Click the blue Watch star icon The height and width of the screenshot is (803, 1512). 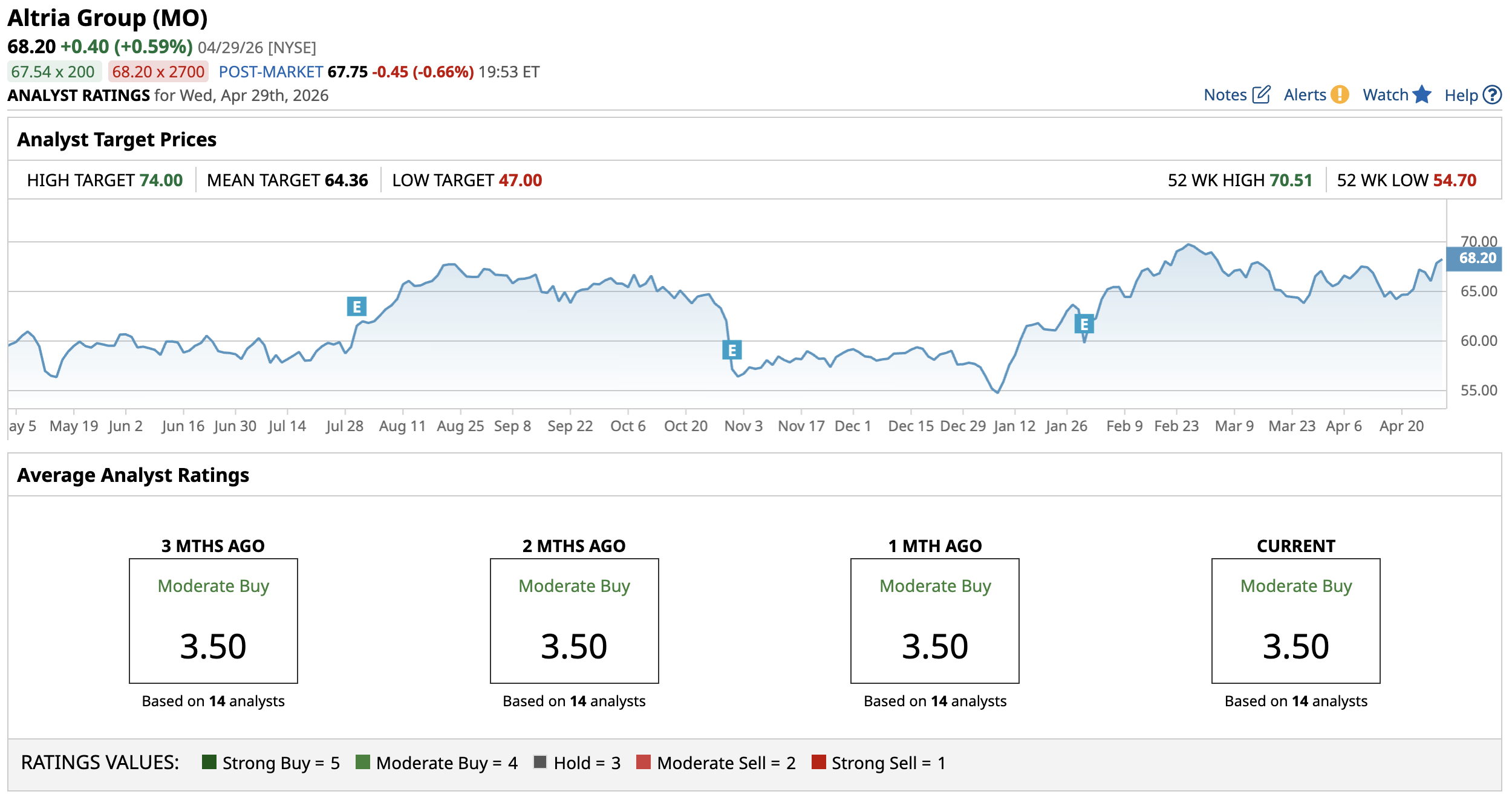(x=1422, y=95)
